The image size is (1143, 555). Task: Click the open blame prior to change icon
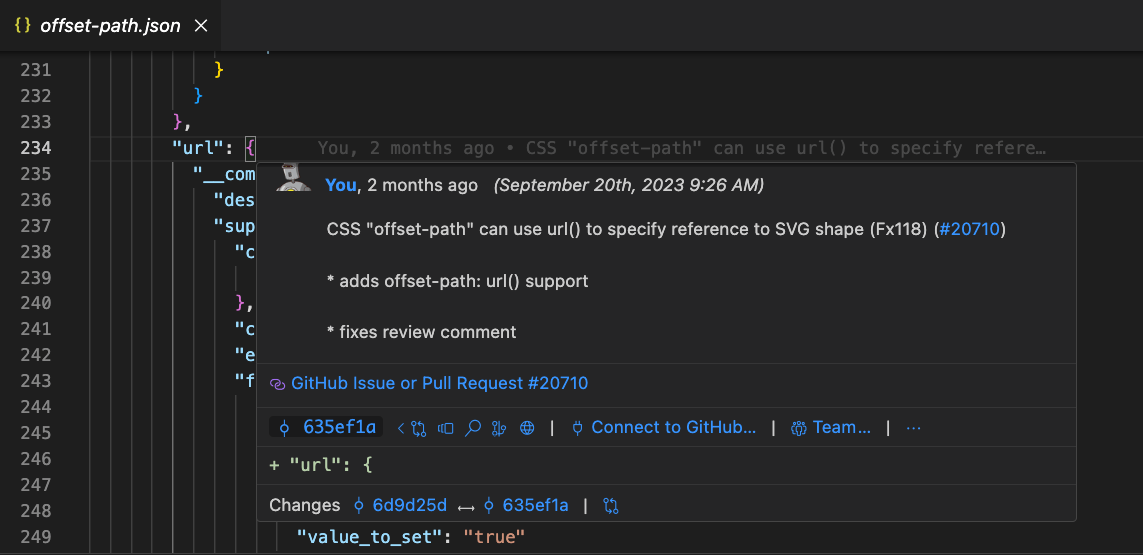click(446, 428)
